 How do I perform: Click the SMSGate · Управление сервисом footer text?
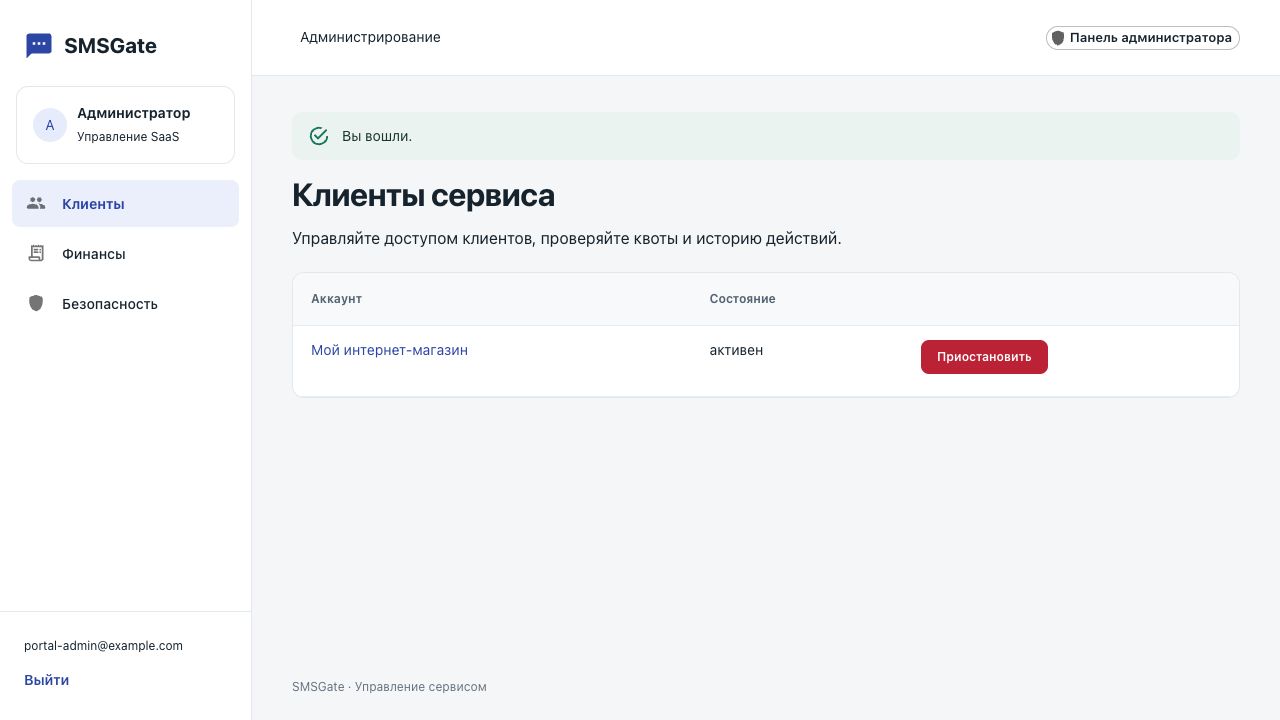click(389, 687)
